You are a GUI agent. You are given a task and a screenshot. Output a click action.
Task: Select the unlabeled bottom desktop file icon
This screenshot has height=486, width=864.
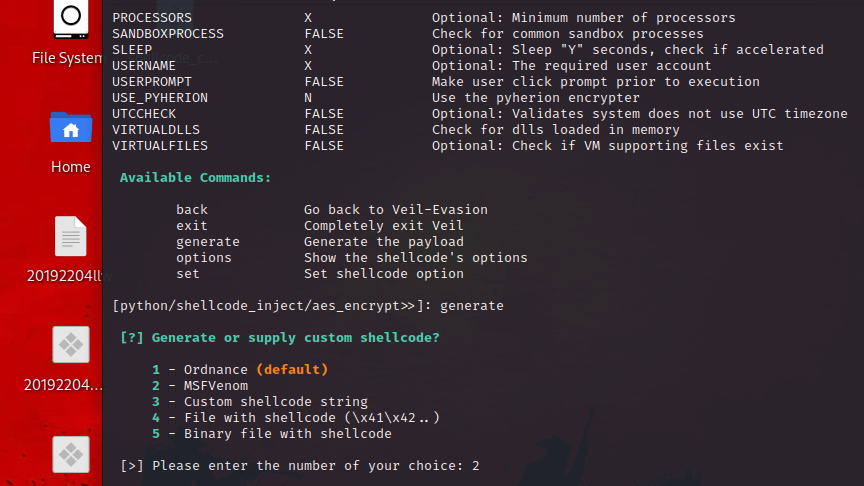[70, 455]
